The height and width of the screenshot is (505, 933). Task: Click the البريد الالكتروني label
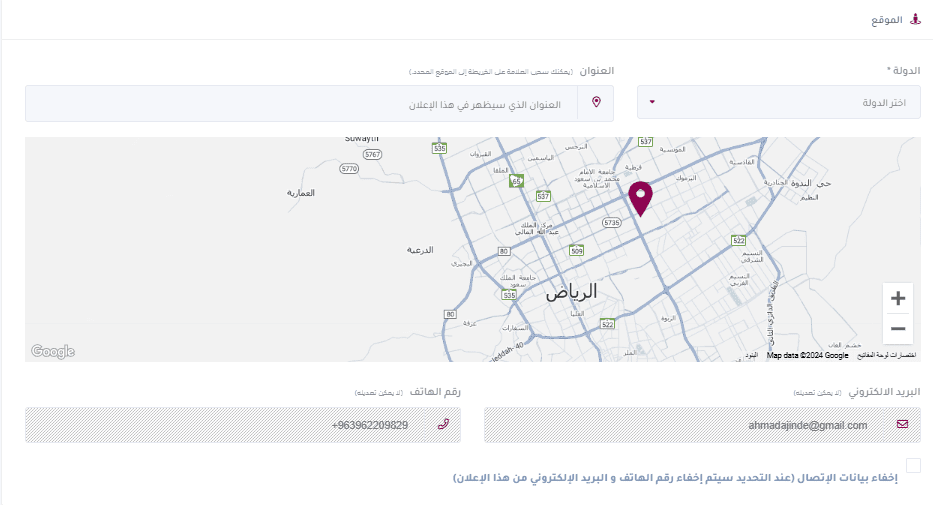tap(884, 391)
